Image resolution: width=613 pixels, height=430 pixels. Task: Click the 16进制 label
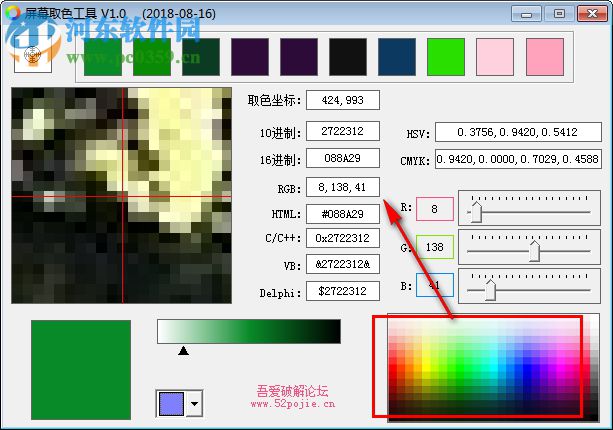[x=281, y=160]
